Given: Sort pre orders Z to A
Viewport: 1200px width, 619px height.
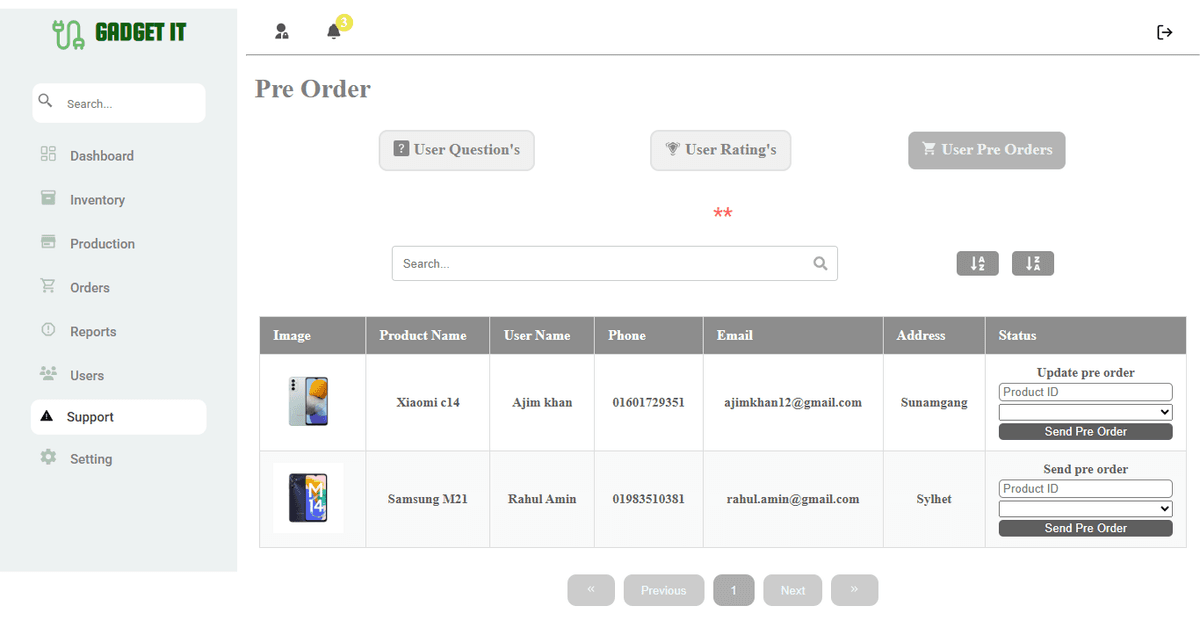Looking at the screenshot, I should [x=1032, y=264].
